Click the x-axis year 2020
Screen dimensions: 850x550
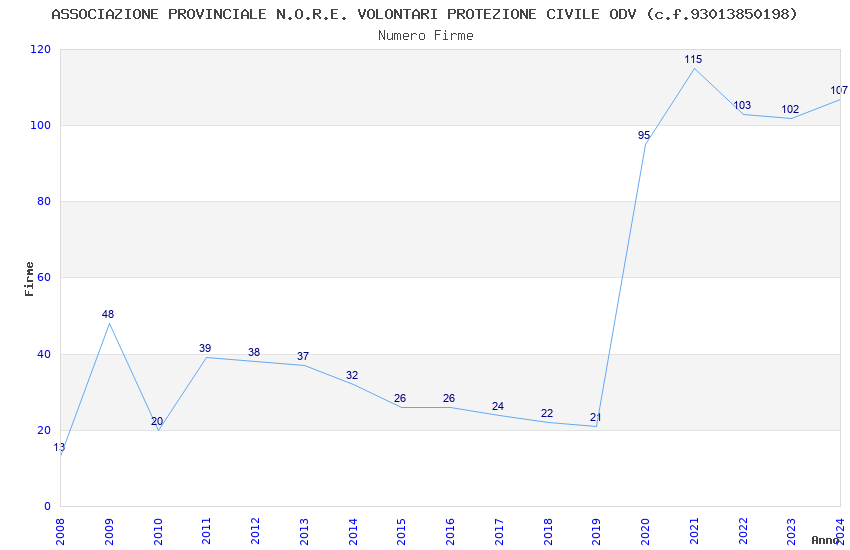point(645,531)
